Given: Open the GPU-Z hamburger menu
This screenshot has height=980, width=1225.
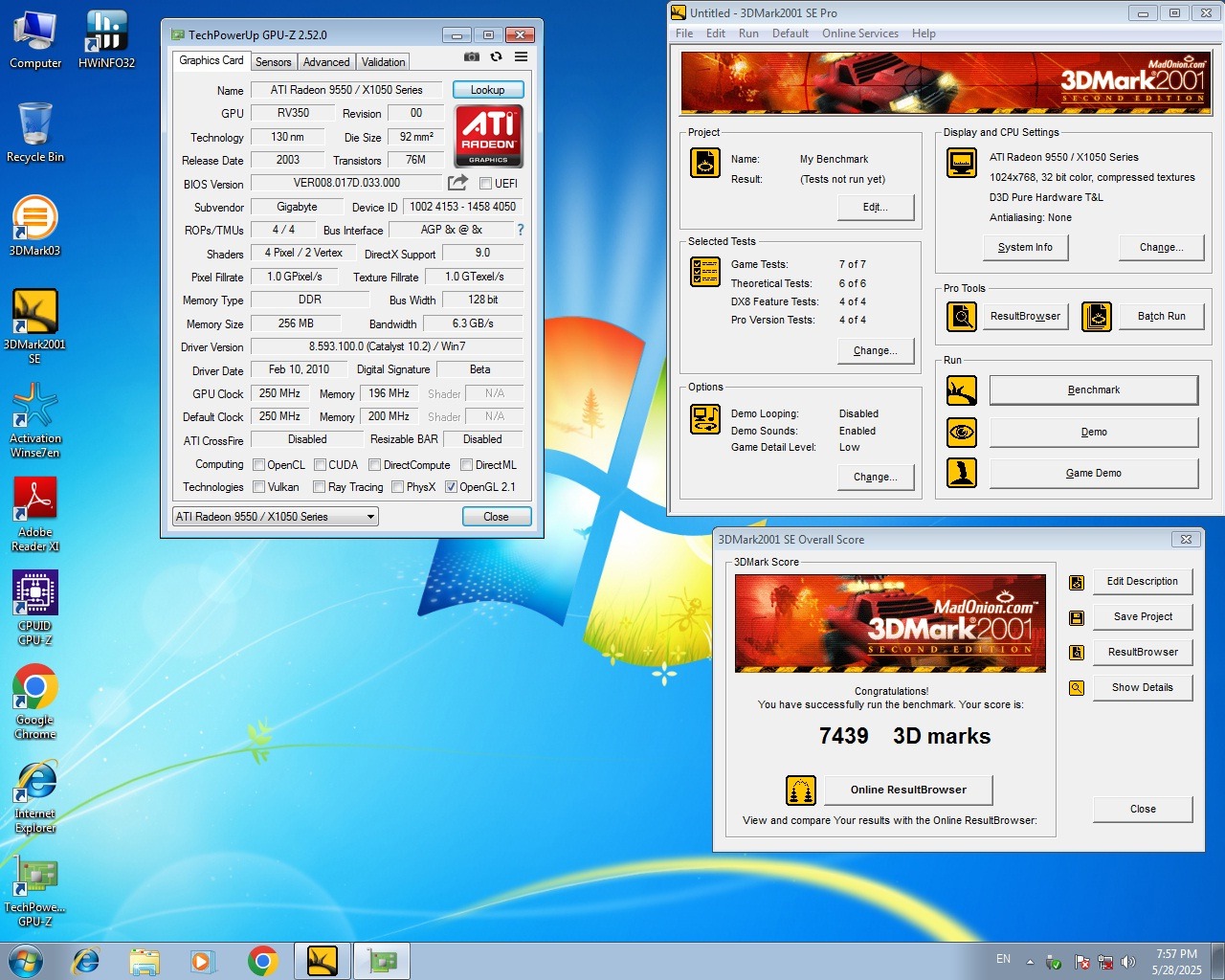Looking at the screenshot, I should (521, 57).
